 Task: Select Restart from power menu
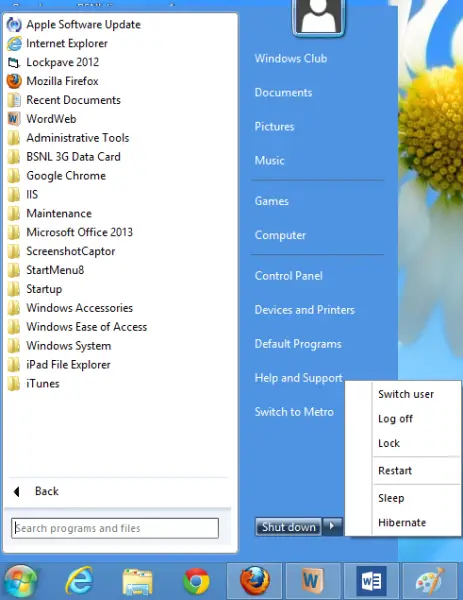click(x=395, y=471)
